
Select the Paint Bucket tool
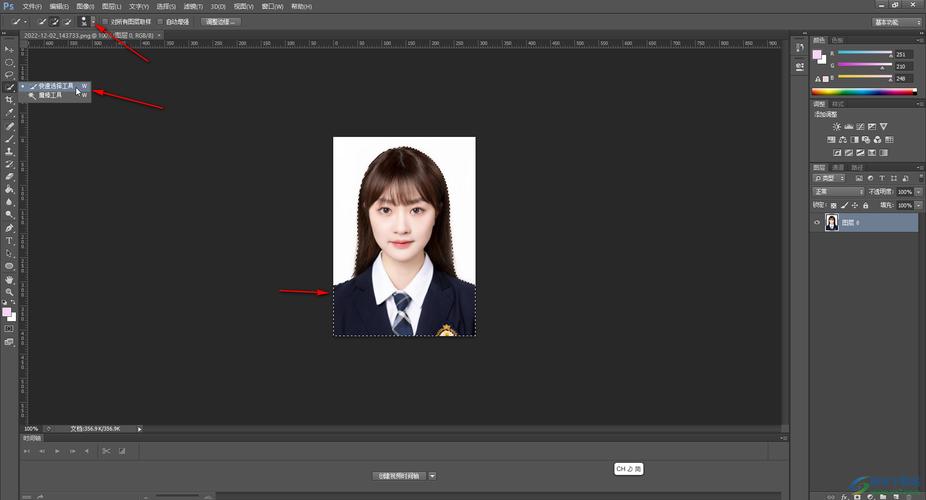[x=9, y=189]
